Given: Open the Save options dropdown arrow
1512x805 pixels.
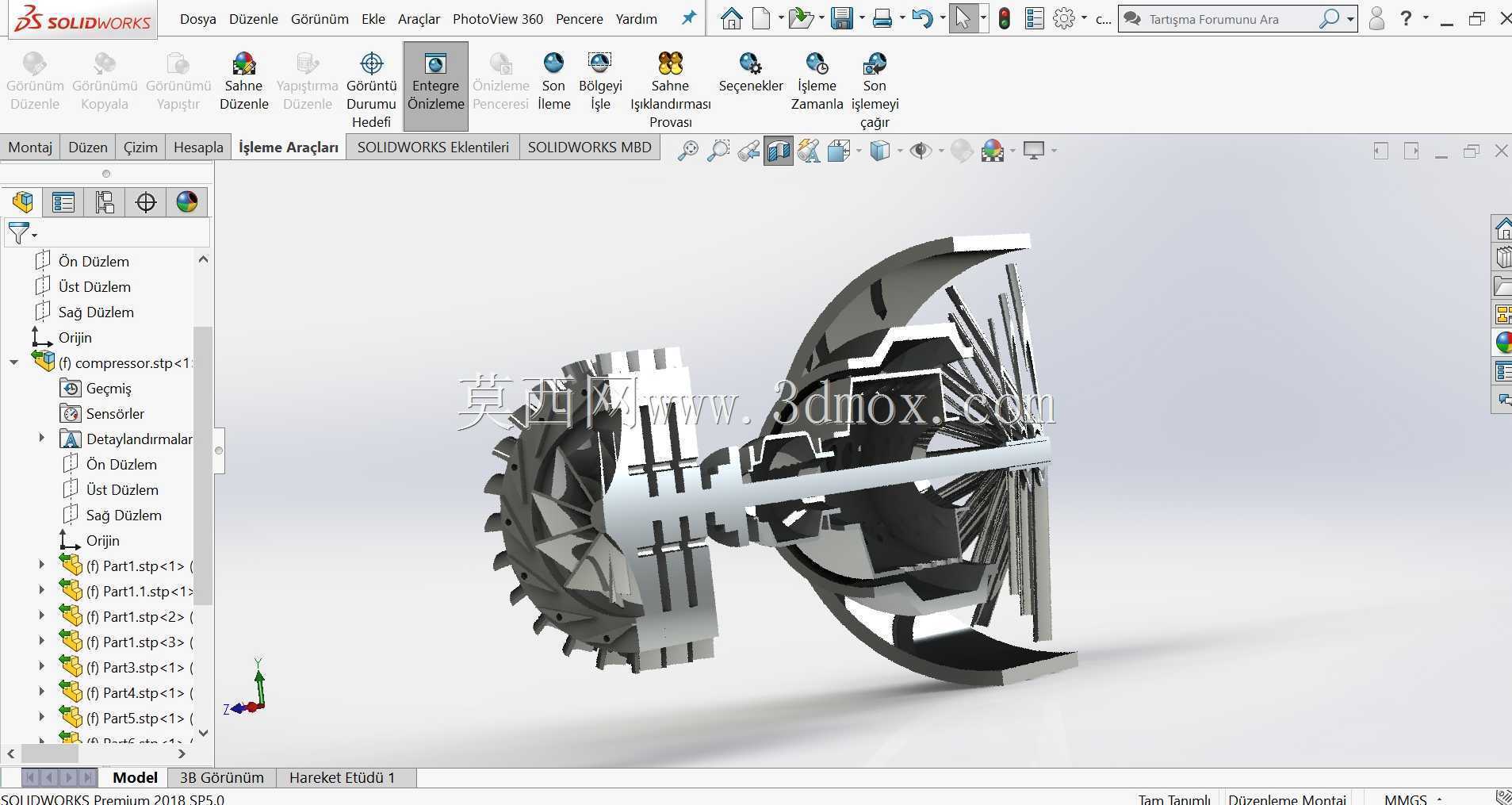Looking at the screenshot, I should pos(861,18).
